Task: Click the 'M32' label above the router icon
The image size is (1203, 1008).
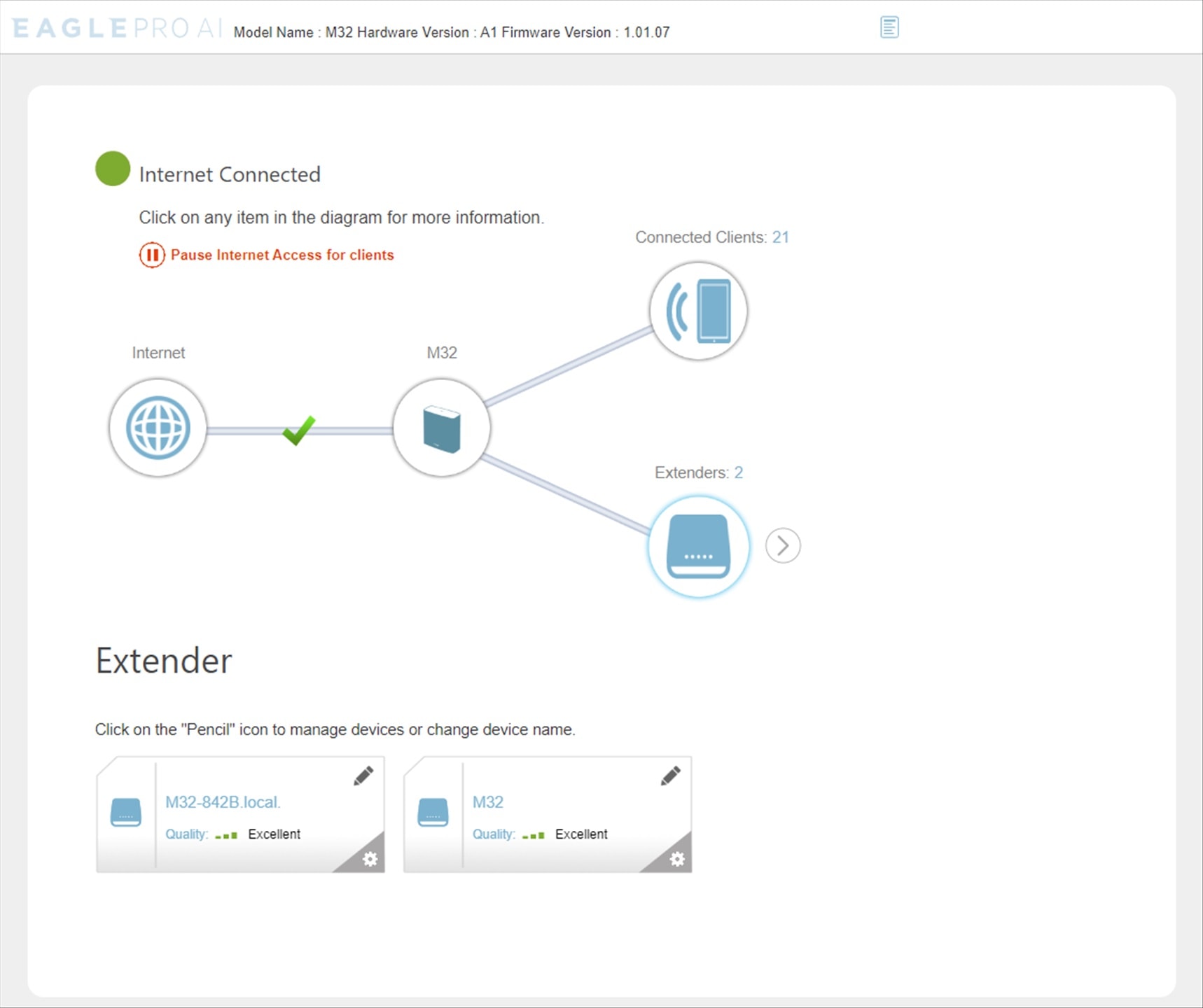Action: (x=442, y=353)
